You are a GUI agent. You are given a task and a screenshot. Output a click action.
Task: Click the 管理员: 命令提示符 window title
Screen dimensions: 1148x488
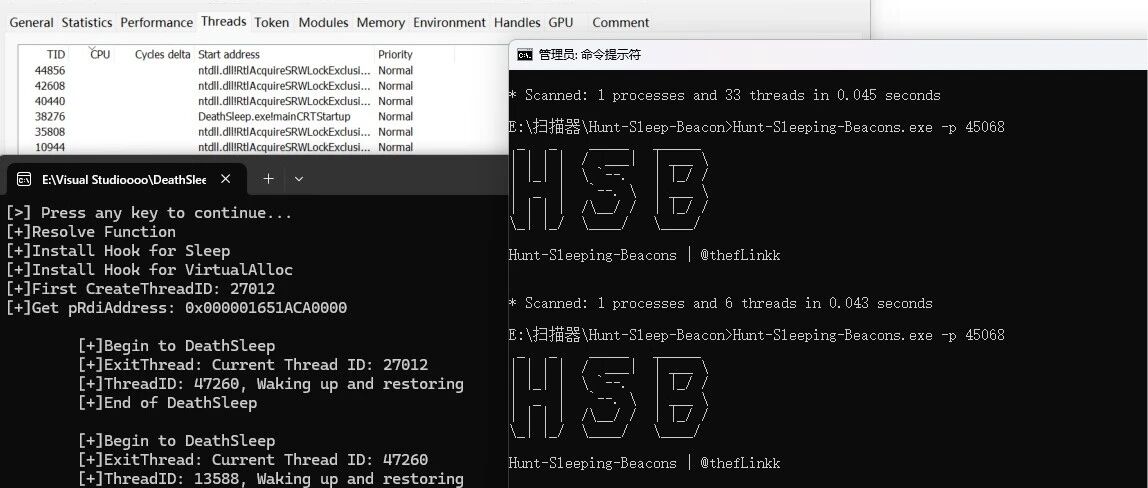coord(589,55)
